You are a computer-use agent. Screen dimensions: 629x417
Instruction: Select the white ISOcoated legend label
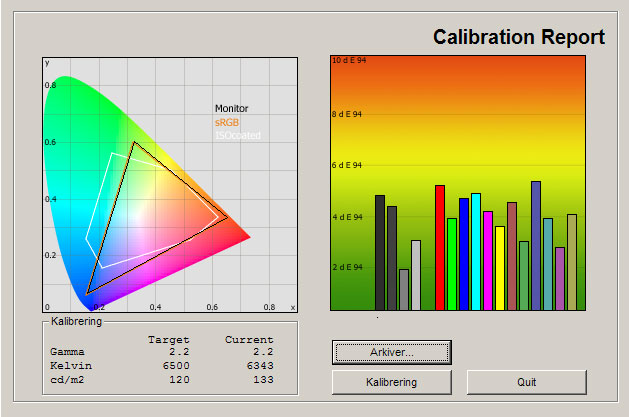tap(236, 135)
